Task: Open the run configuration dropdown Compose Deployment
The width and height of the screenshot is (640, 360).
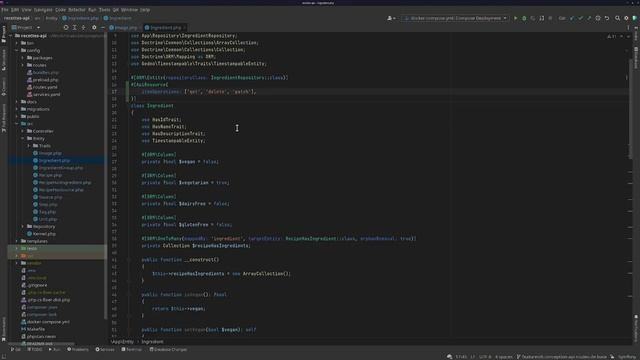Action: coord(455,18)
